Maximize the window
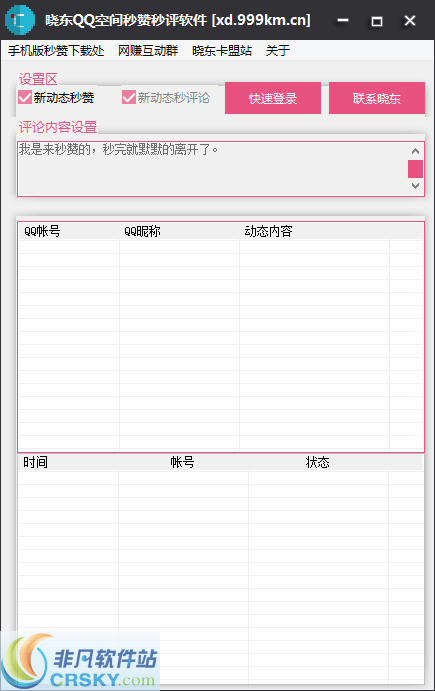The image size is (435, 691). (x=377, y=20)
